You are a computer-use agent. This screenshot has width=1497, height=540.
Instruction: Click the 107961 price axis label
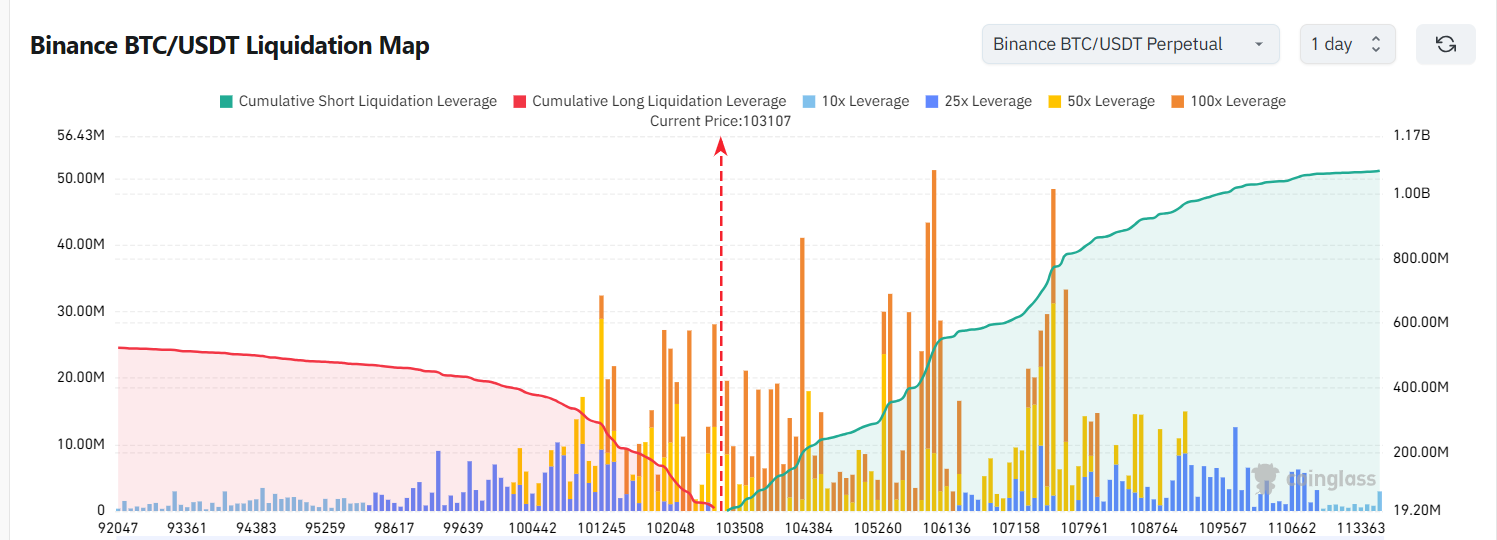coord(1084,527)
